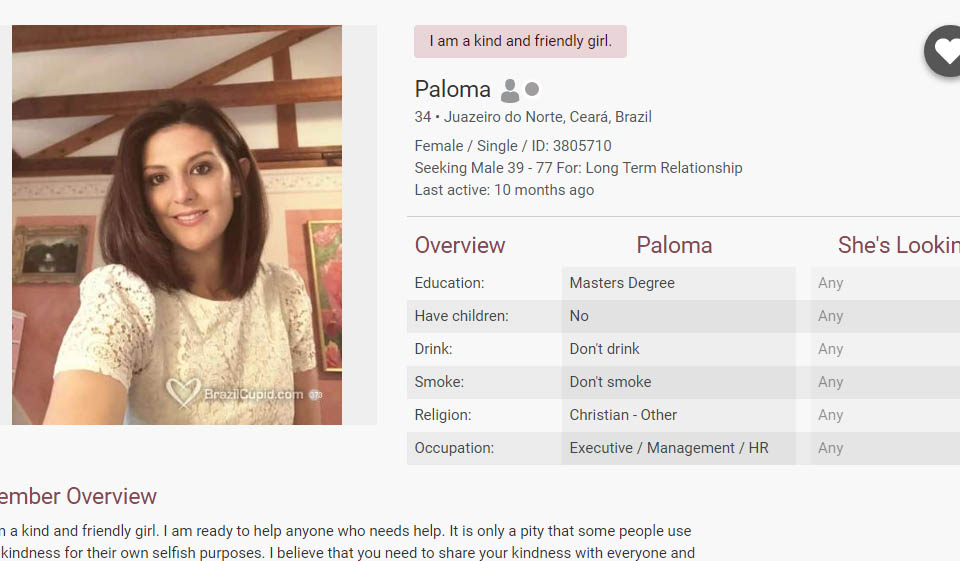Select the Overview column heading
Screen dimensions: 960x561
[460, 245]
